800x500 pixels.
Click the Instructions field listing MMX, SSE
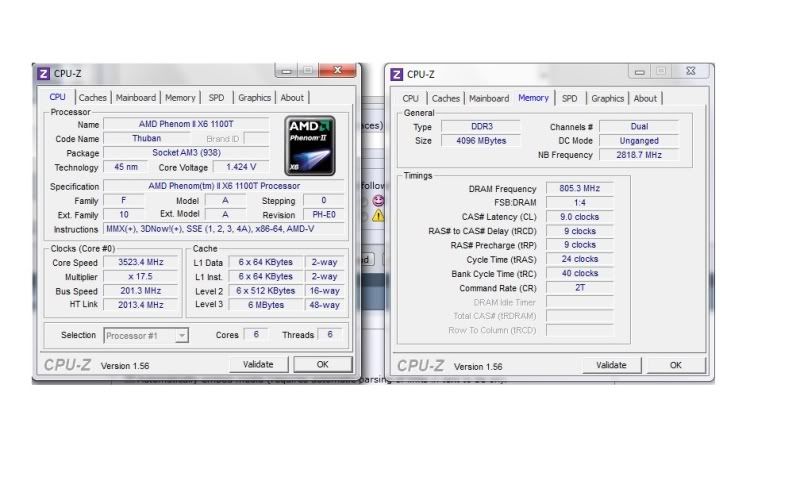[x=224, y=229]
